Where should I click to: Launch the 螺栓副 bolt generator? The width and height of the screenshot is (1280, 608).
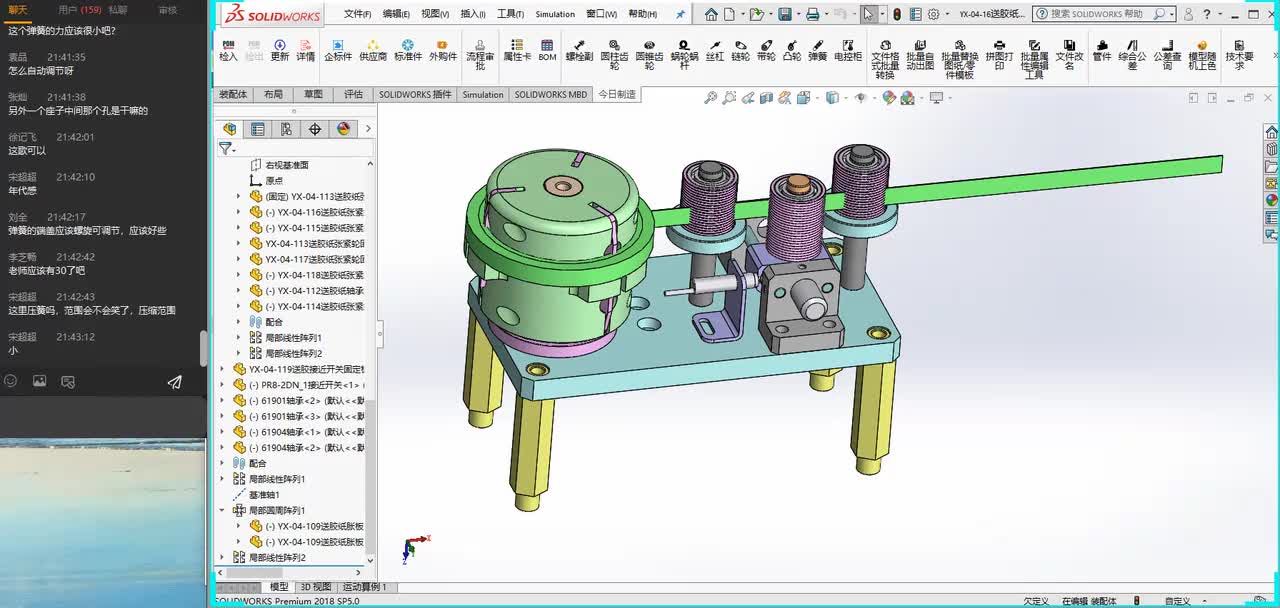(x=579, y=51)
